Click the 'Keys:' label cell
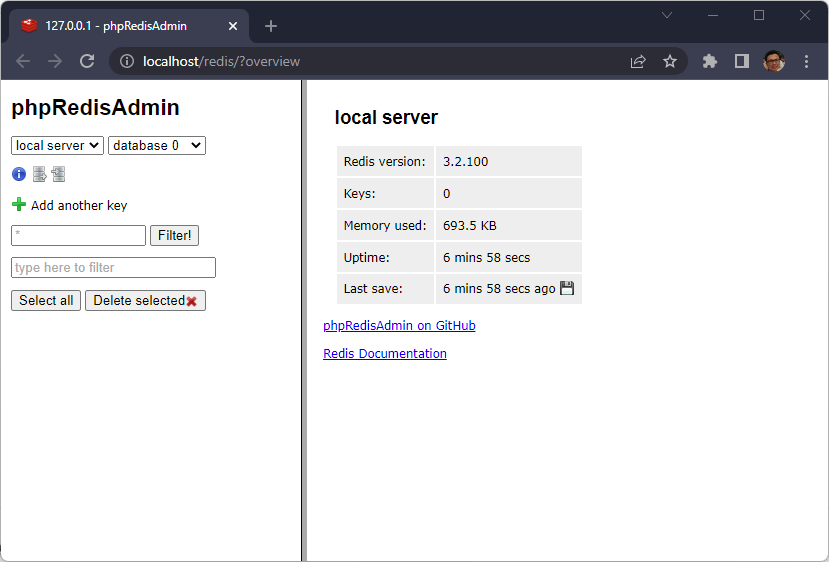Viewport: 829px width, 562px height. [385, 194]
